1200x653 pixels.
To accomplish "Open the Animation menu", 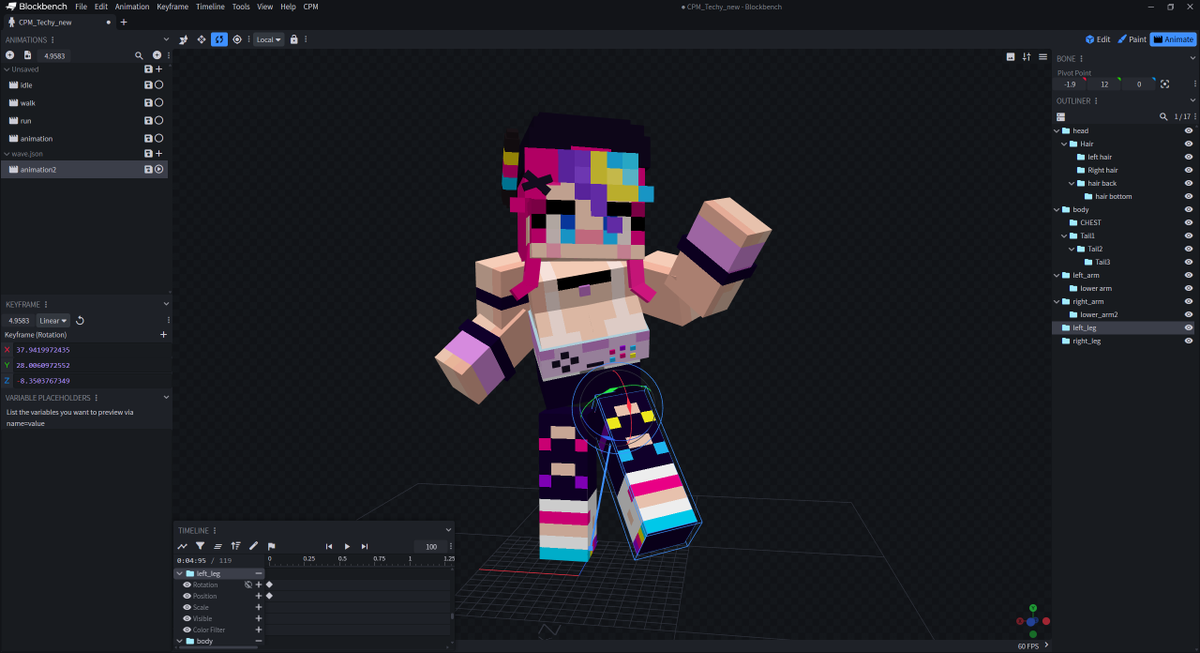I will [132, 7].
